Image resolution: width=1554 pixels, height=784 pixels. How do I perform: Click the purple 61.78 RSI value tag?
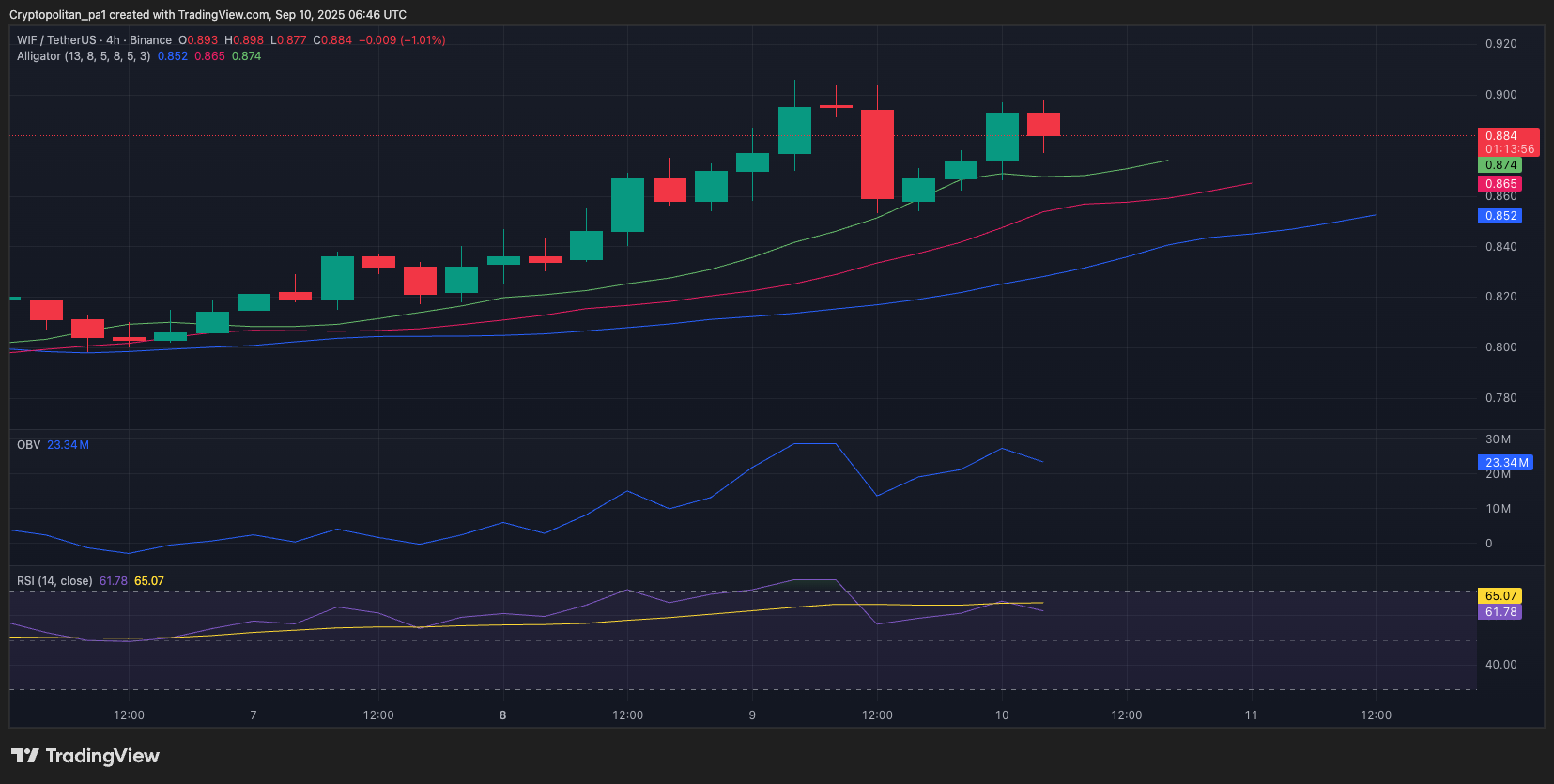1500,612
